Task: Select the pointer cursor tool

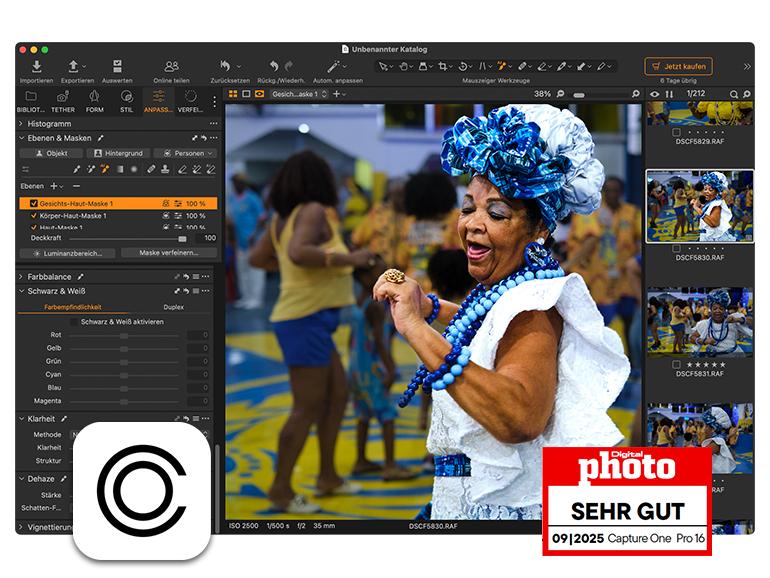Action: click(383, 66)
